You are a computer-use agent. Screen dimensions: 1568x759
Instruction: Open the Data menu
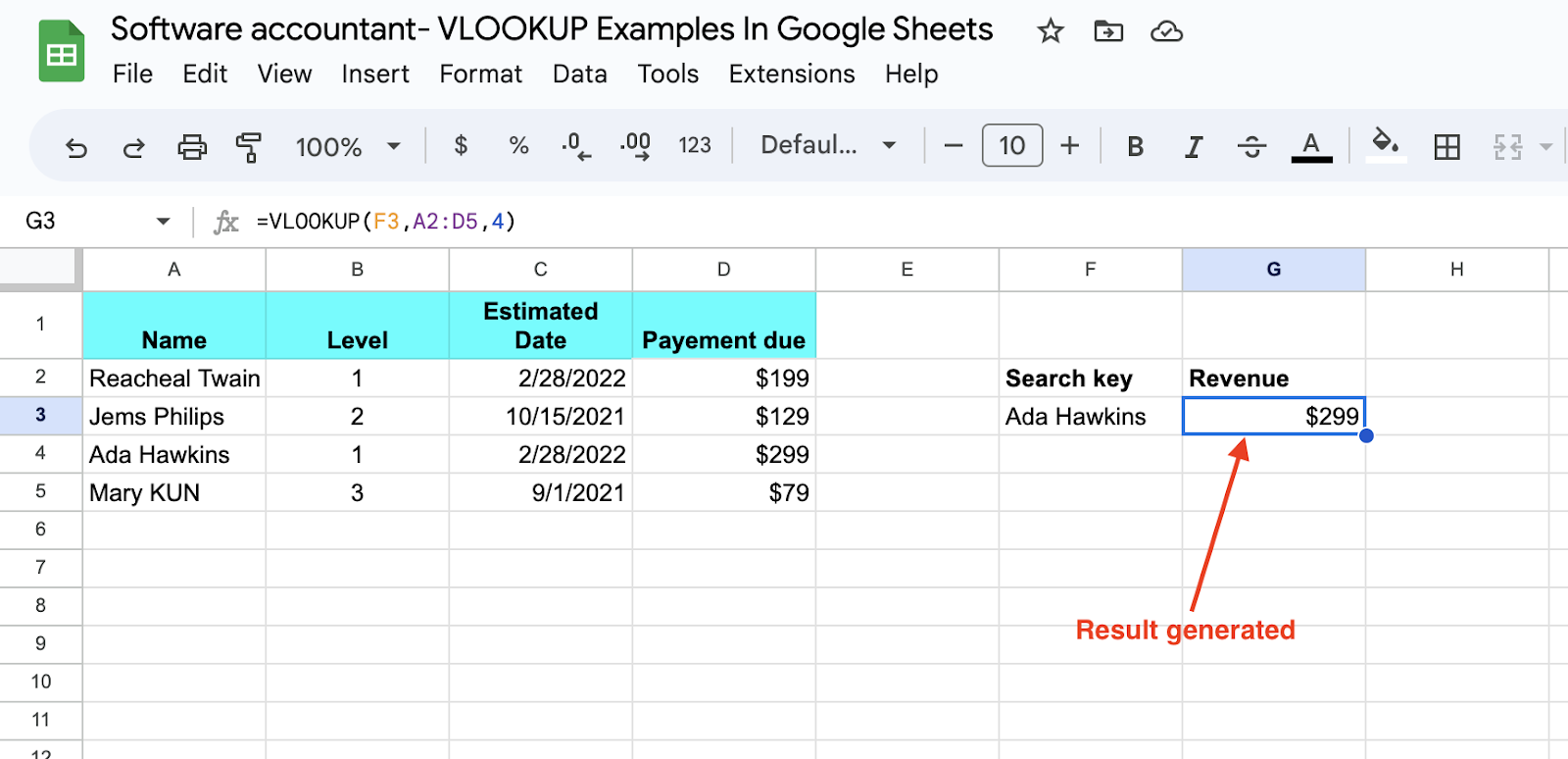(579, 74)
